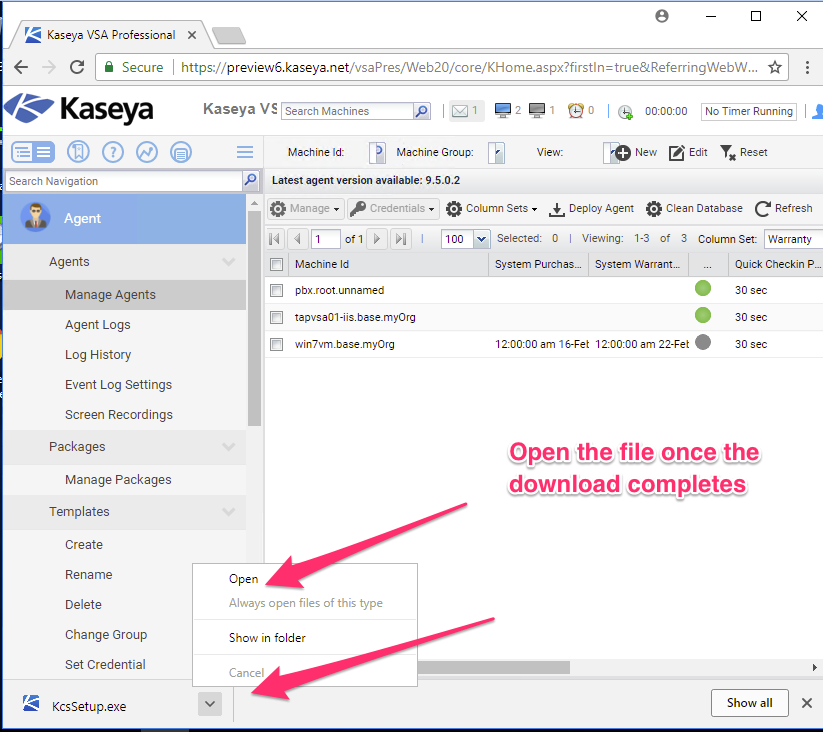Click the page number field
Image resolution: width=823 pixels, height=732 pixels.
(x=325, y=239)
